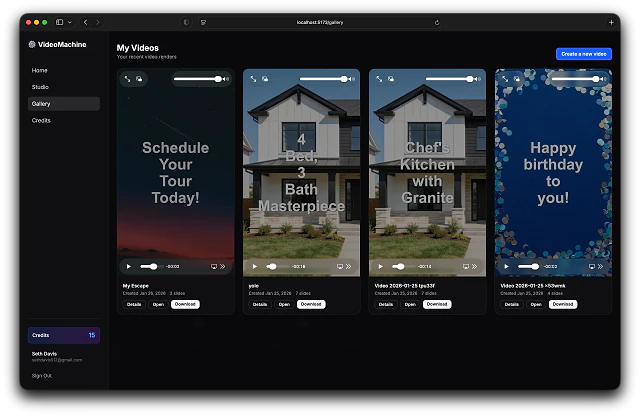Viewport: 640px width, 416px height.
Task: Click Create a new video button
Action: [x=584, y=53]
